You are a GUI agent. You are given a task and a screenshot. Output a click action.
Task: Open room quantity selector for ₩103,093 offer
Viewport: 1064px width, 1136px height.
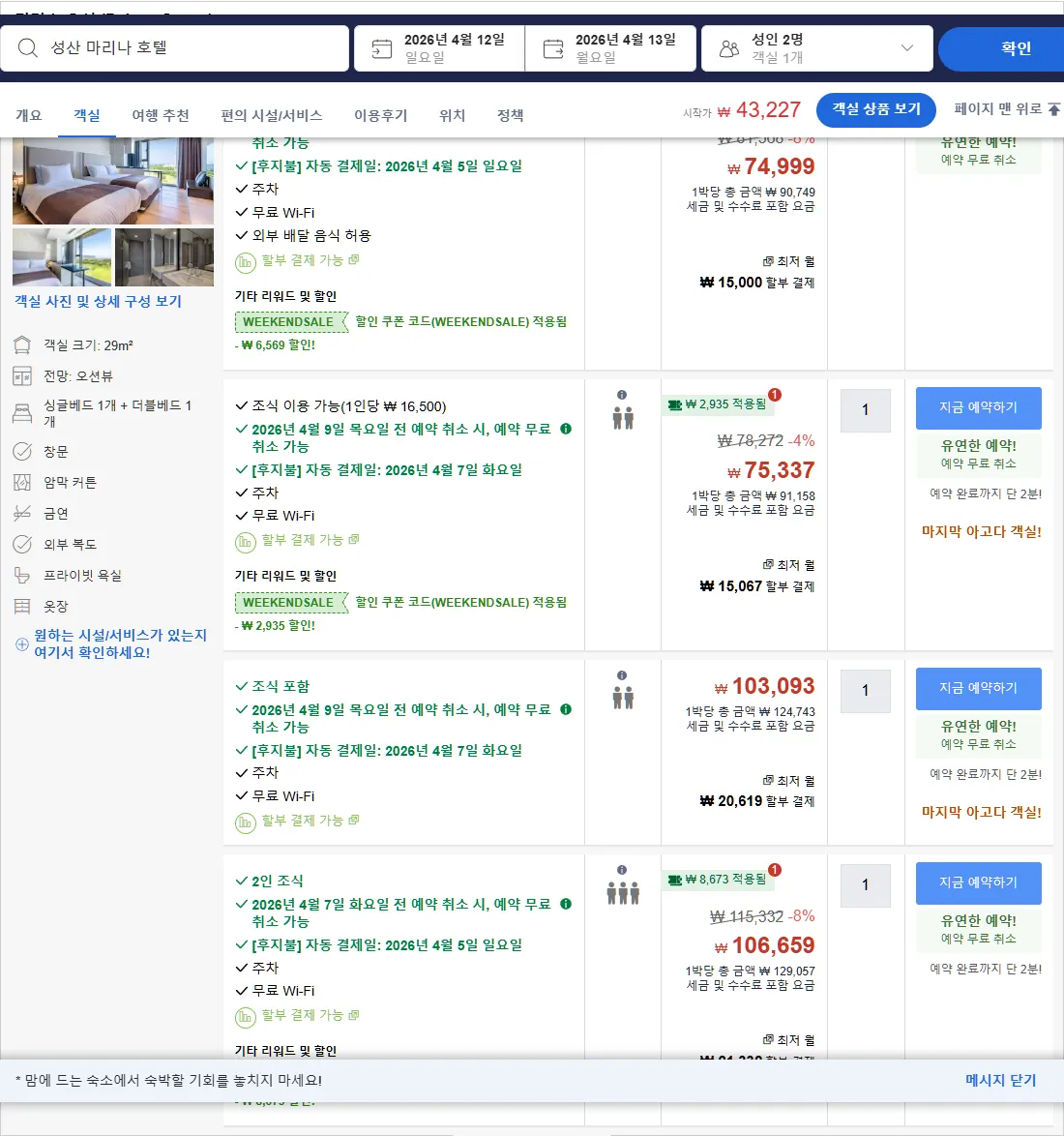point(865,691)
